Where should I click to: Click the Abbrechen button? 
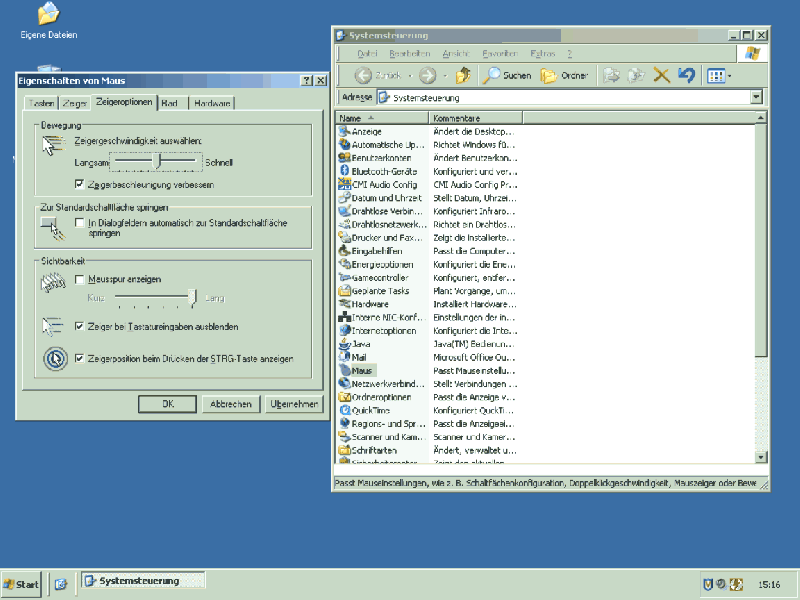coord(231,404)
